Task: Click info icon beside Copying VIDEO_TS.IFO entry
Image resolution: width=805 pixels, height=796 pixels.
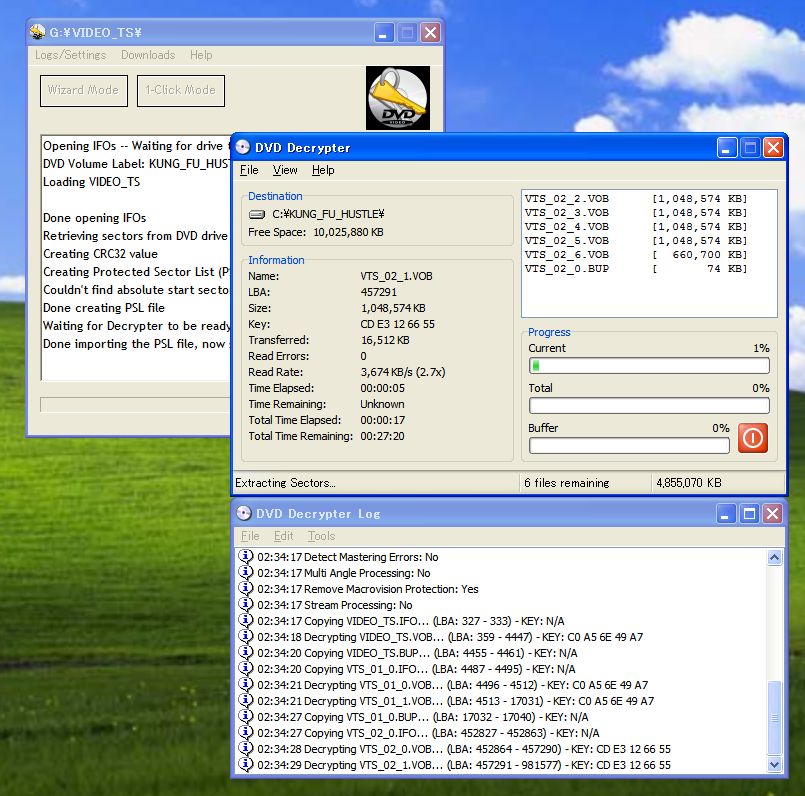Action: pos(246,620)
